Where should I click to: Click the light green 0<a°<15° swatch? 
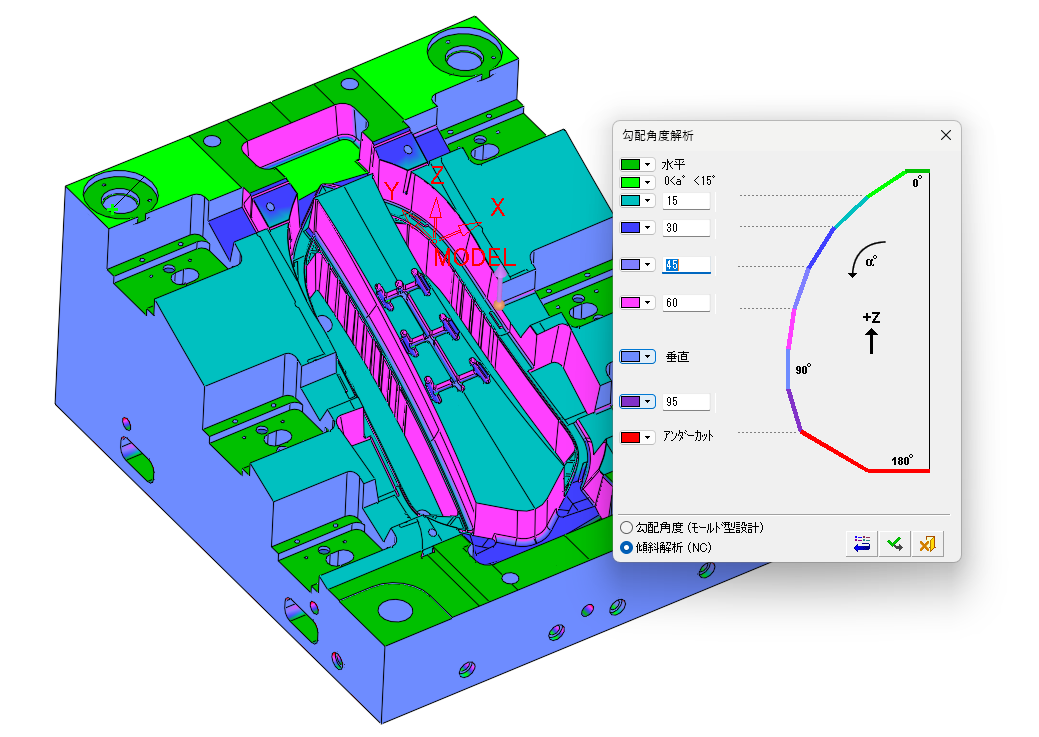pos(630,182)
